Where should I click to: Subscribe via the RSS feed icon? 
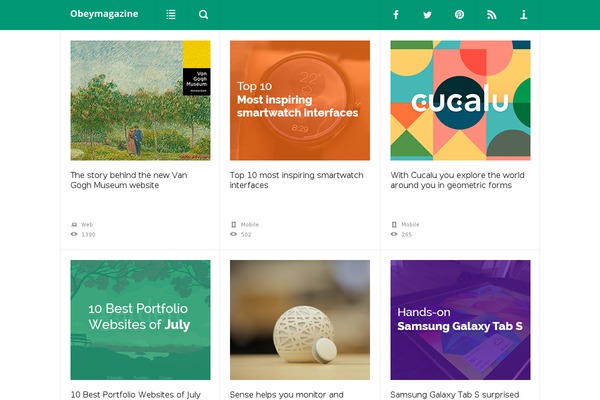[x=492, y=15]
